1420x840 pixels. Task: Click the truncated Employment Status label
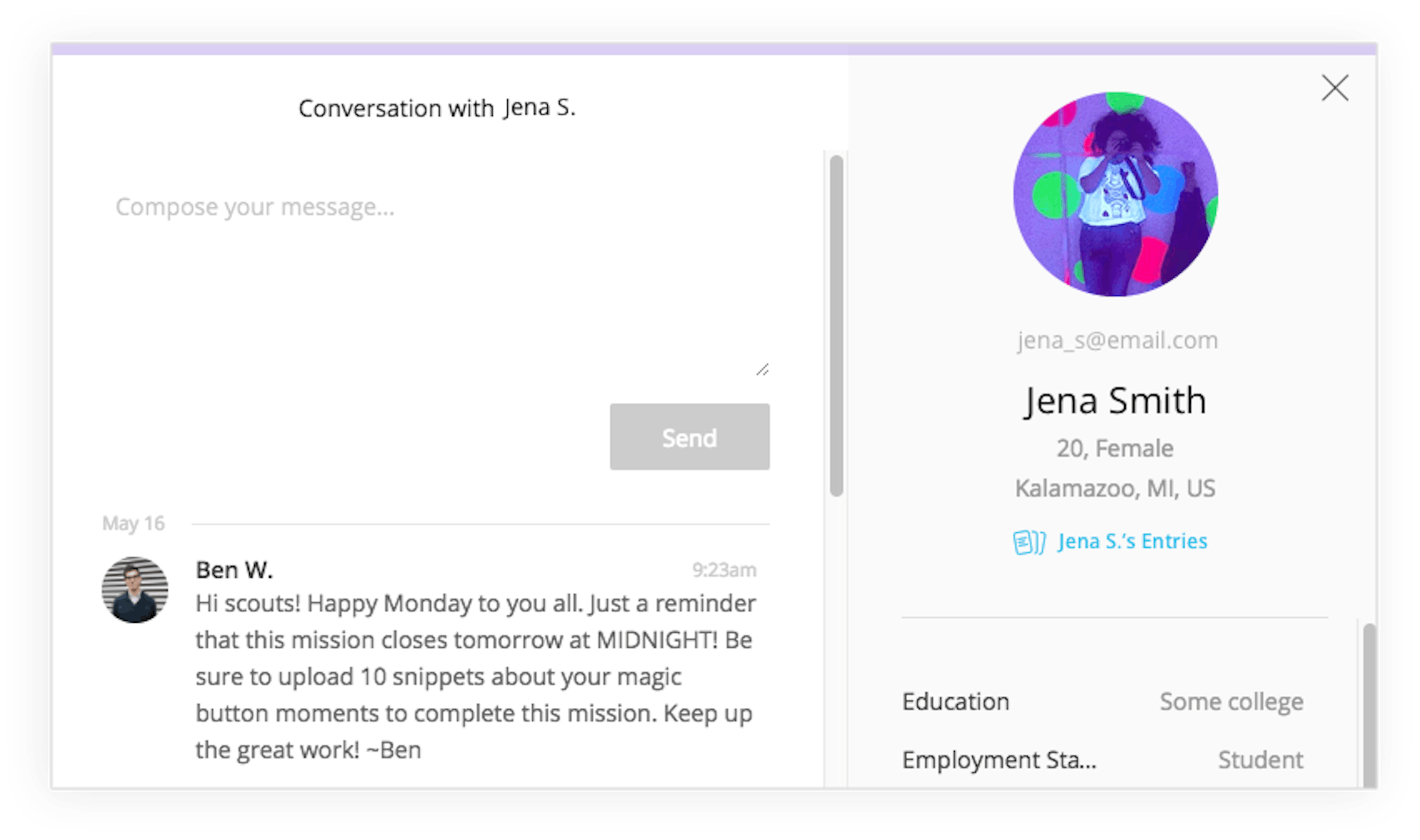(999, 760)
